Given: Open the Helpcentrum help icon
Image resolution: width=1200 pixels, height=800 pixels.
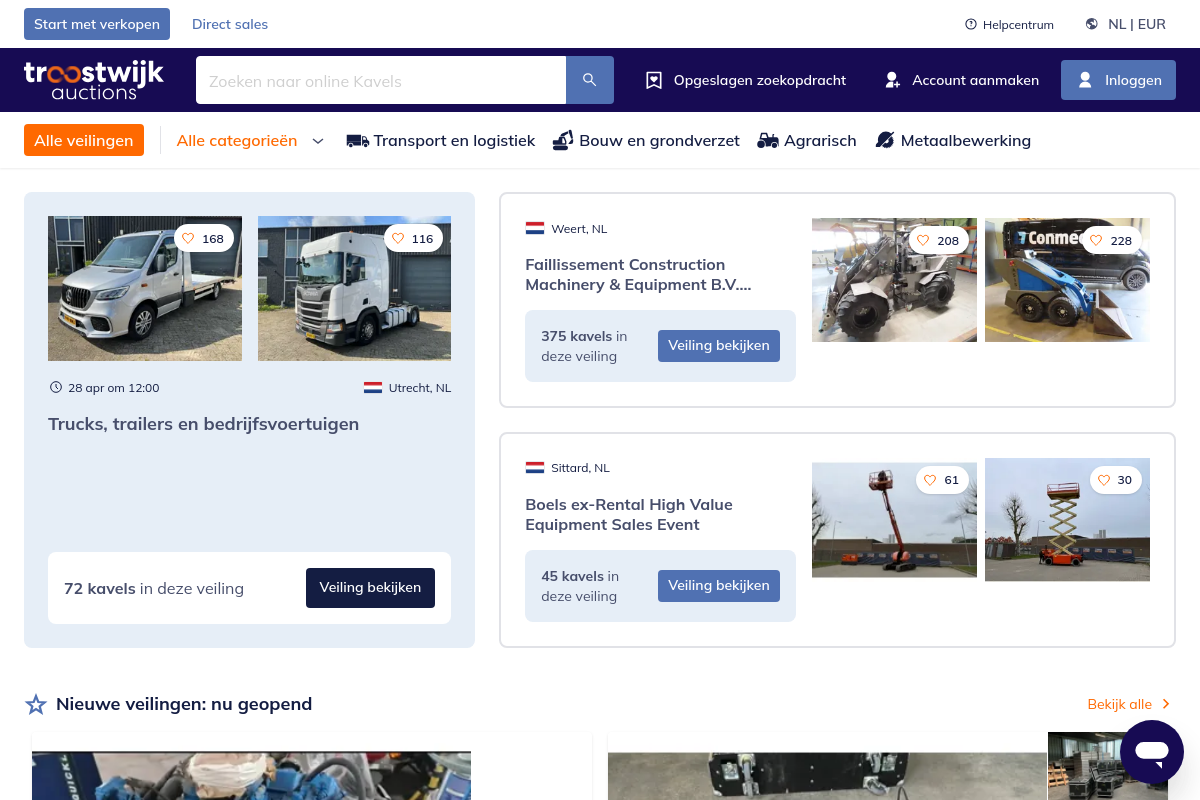Looking at the screenshot, I should [970, 24].
